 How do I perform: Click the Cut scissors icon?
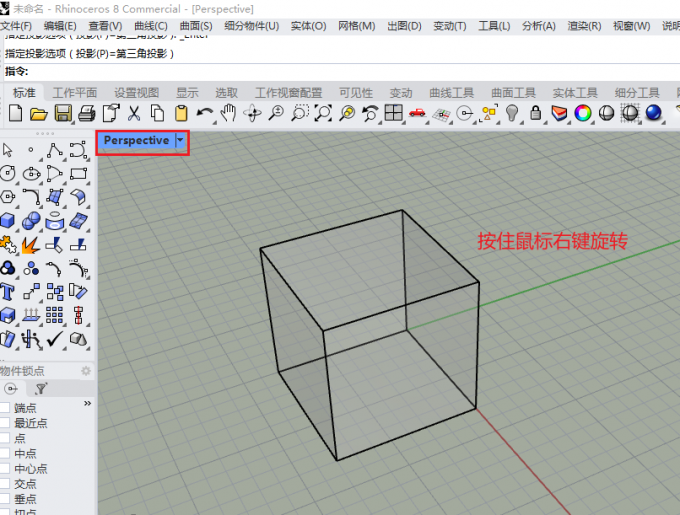point(134,114)
